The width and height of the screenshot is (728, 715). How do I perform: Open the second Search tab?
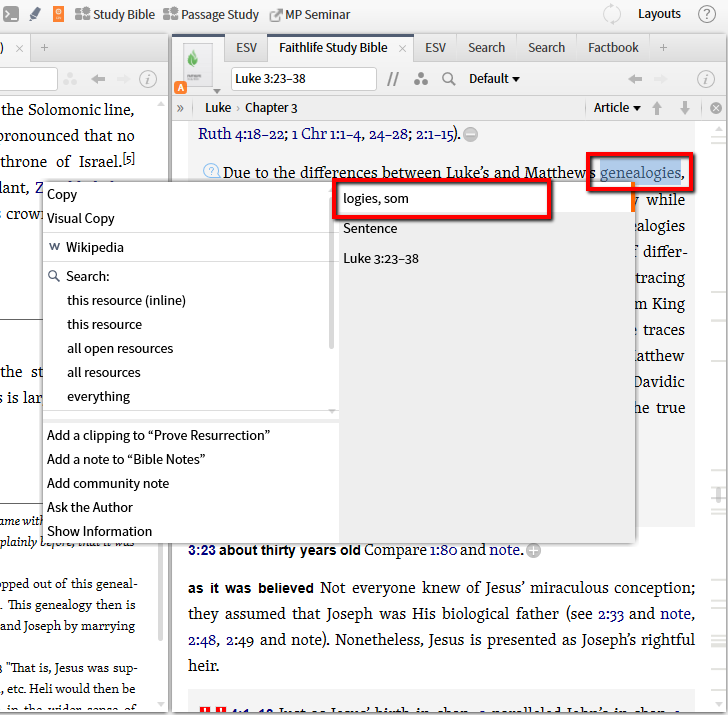click(546, 48)
